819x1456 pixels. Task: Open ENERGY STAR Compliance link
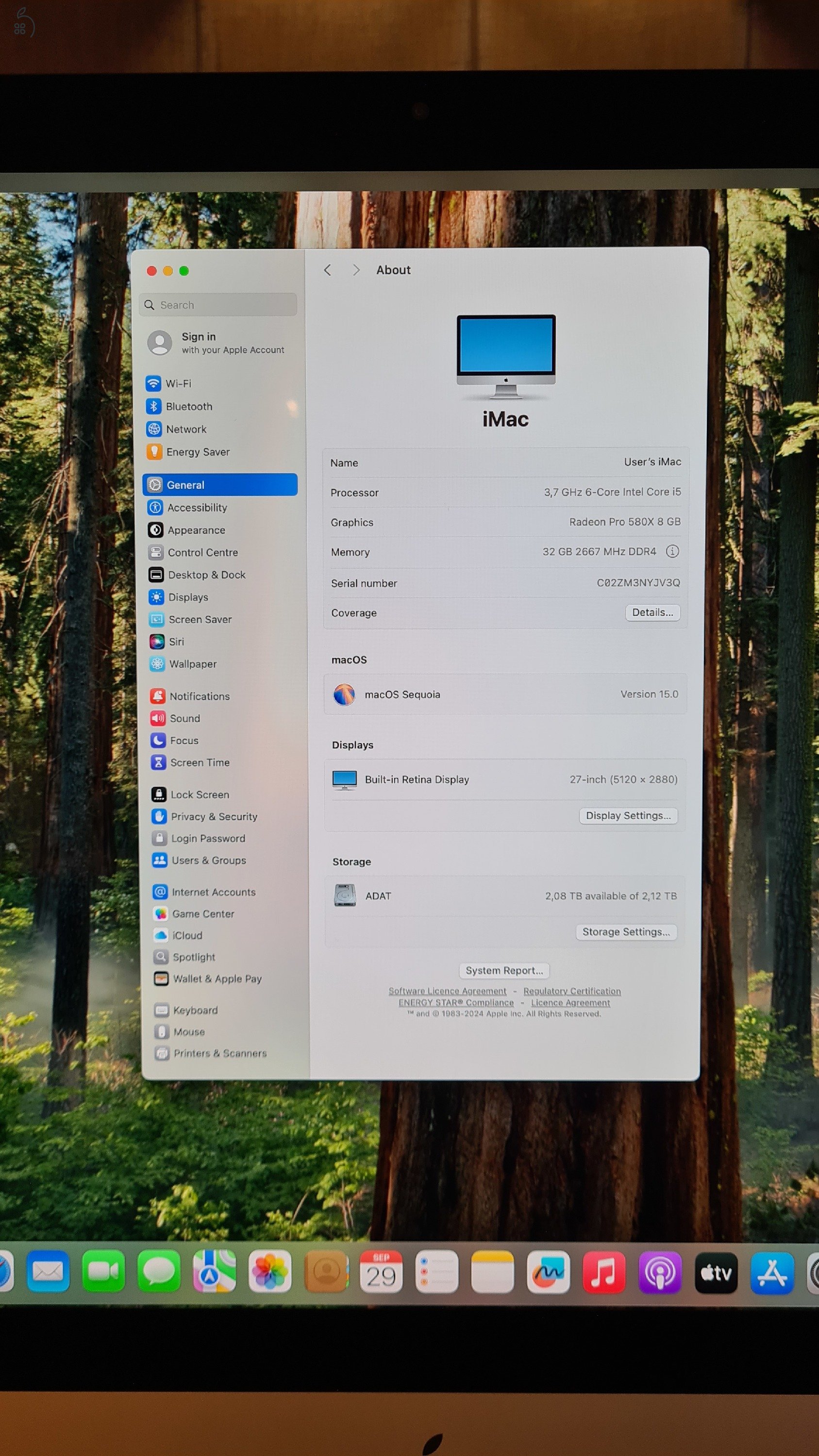[x=456, y=1002]
